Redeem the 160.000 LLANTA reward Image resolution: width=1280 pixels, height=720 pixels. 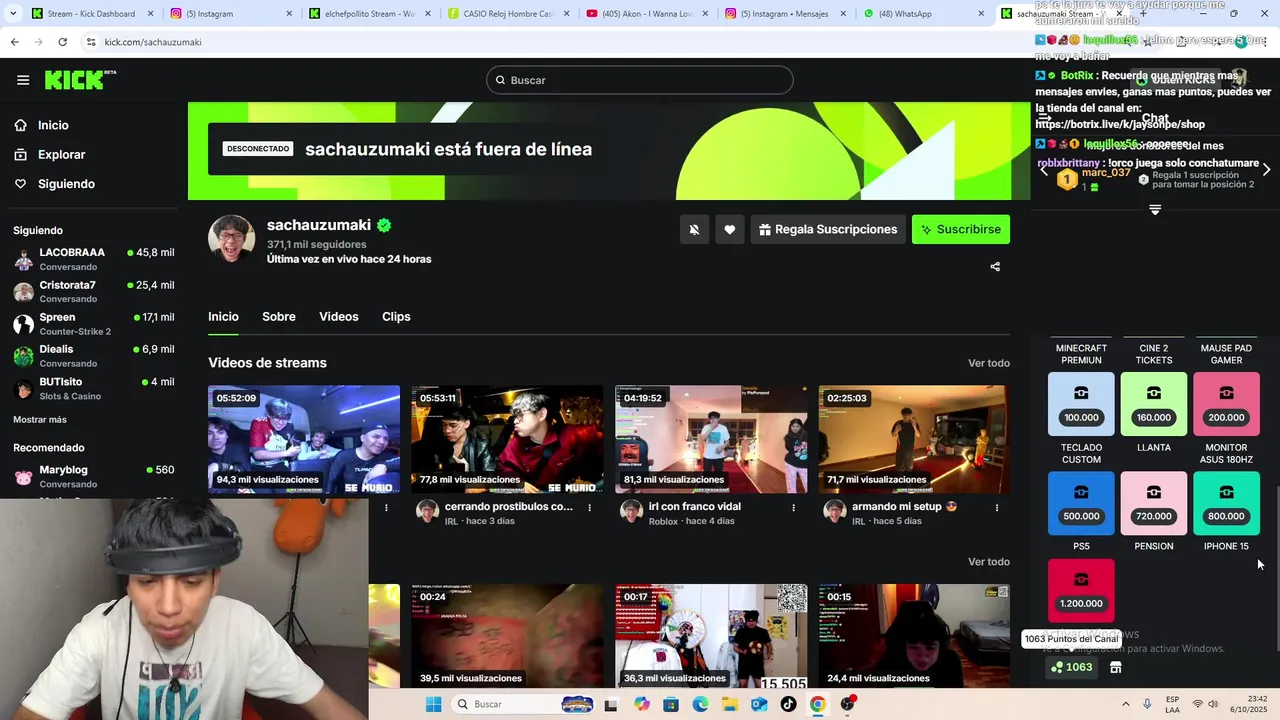(1154, 404)
